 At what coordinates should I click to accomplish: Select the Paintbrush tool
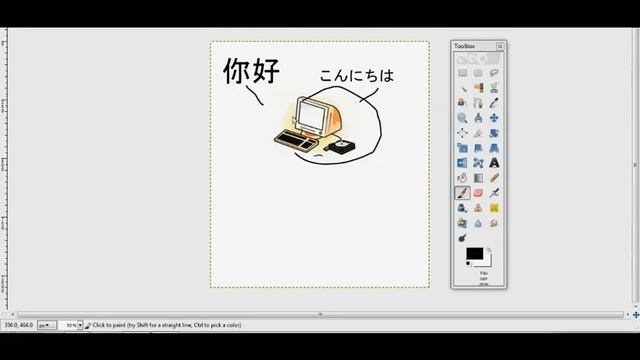tap(462, 193)
